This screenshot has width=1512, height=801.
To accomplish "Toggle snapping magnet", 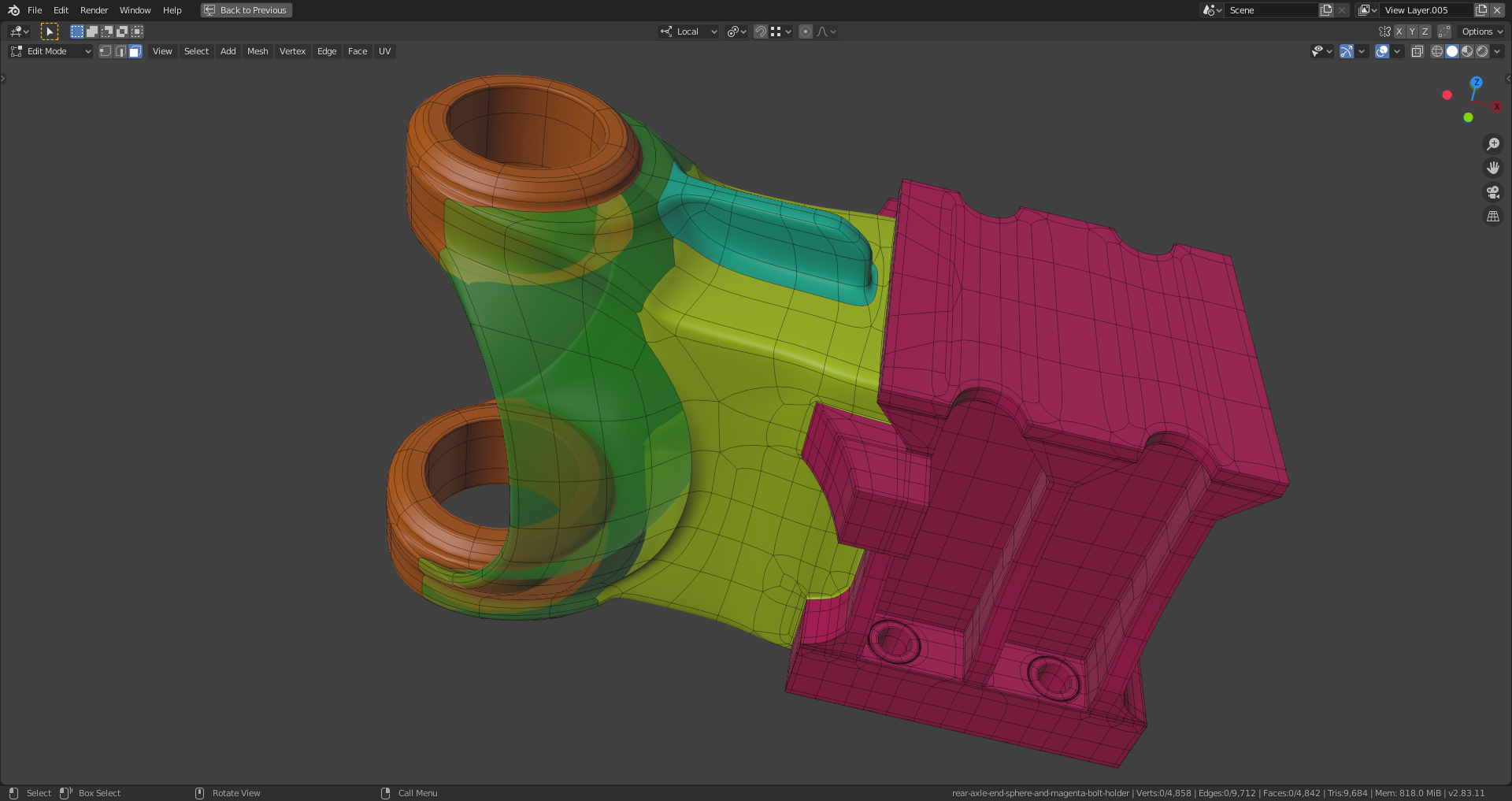I will click(760, 32).
